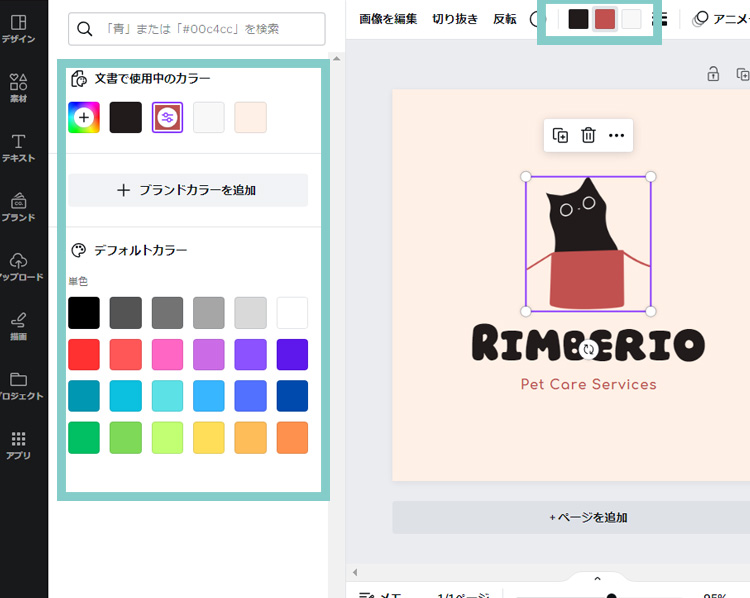Choose coral red default color
Screen dimensions: 750x598
[125, 354]
